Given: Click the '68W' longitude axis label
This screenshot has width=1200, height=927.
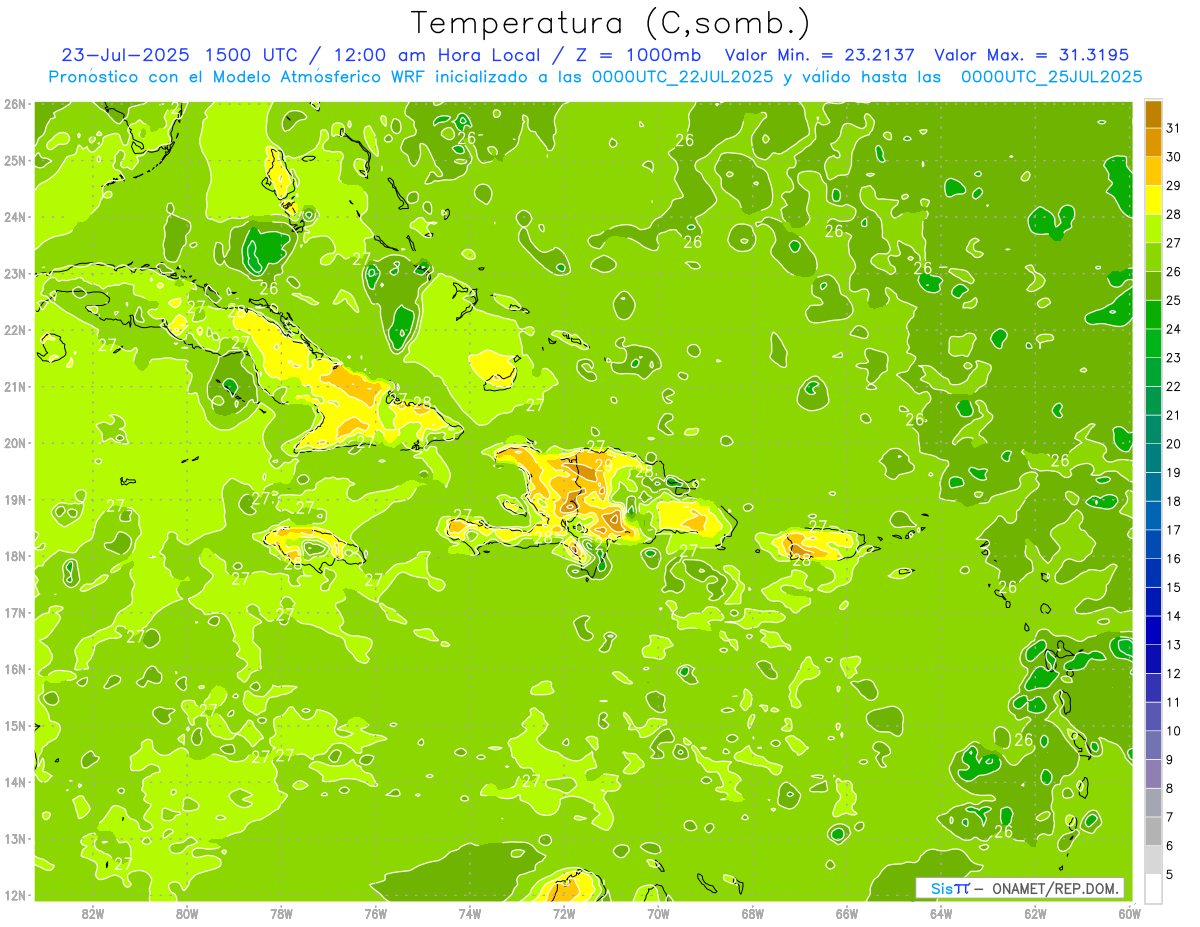Looking at the screenshot, I should coord(753,913).
